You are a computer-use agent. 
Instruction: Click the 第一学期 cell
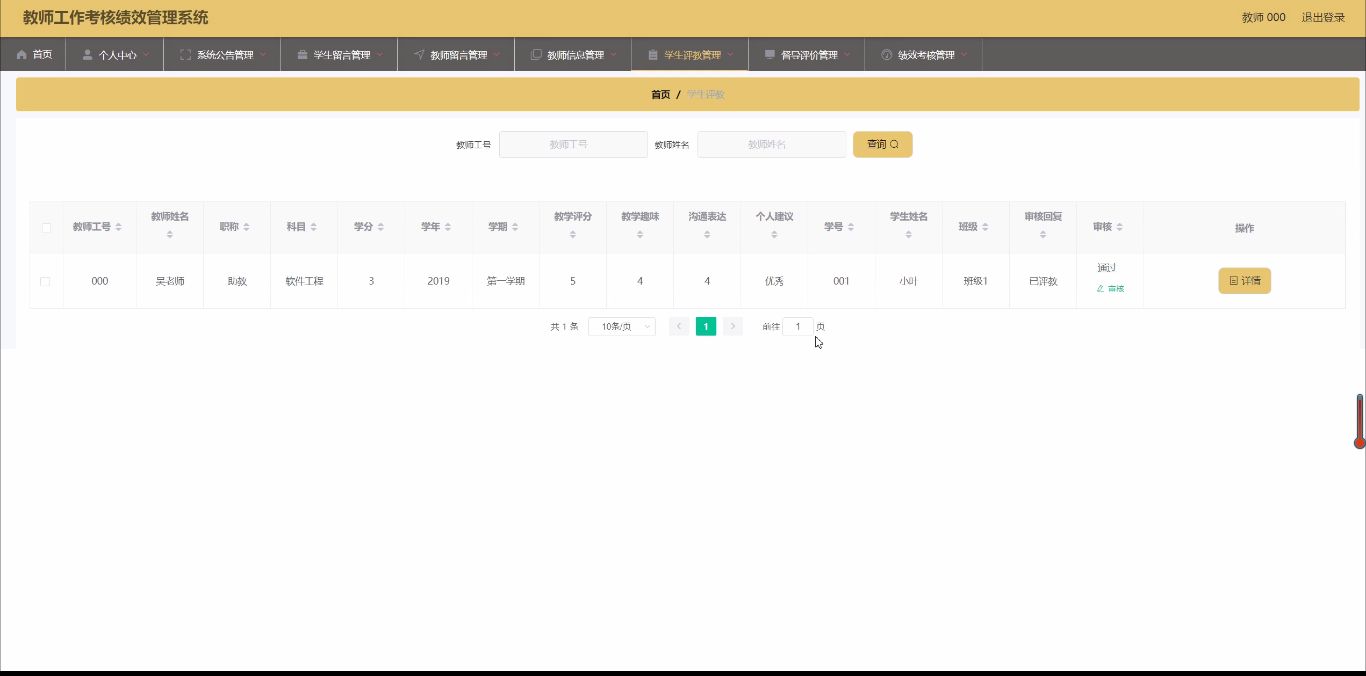[x=506, y=281]
